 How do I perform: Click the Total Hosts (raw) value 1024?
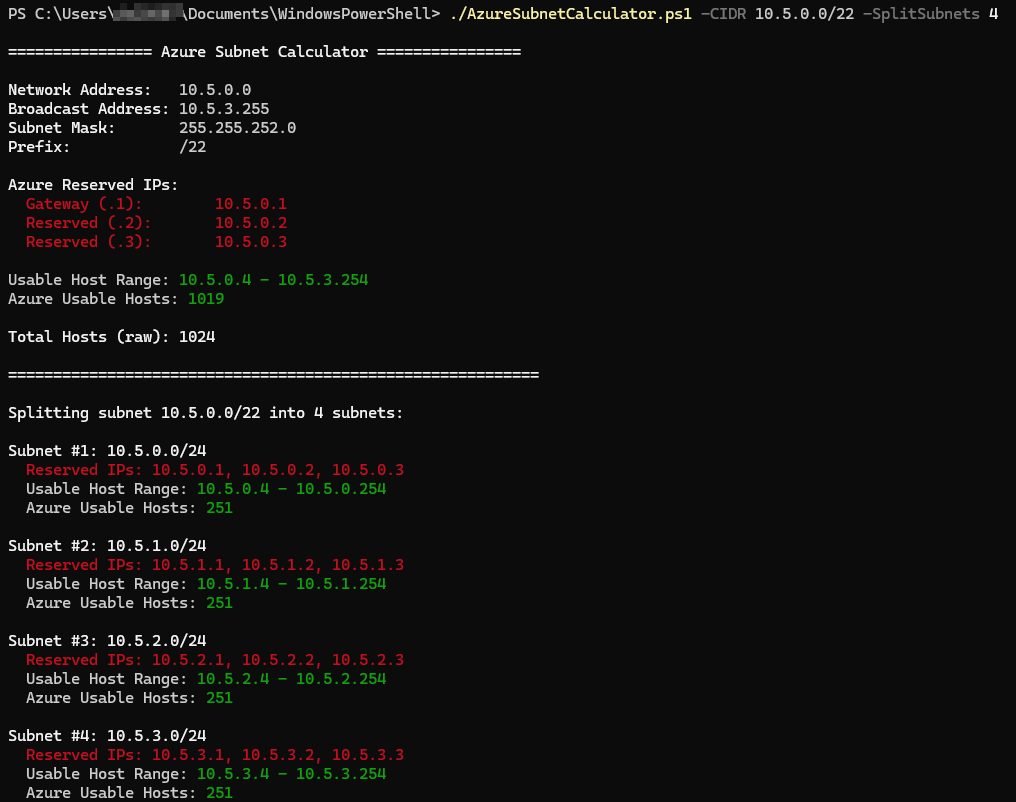click(197, 337)
